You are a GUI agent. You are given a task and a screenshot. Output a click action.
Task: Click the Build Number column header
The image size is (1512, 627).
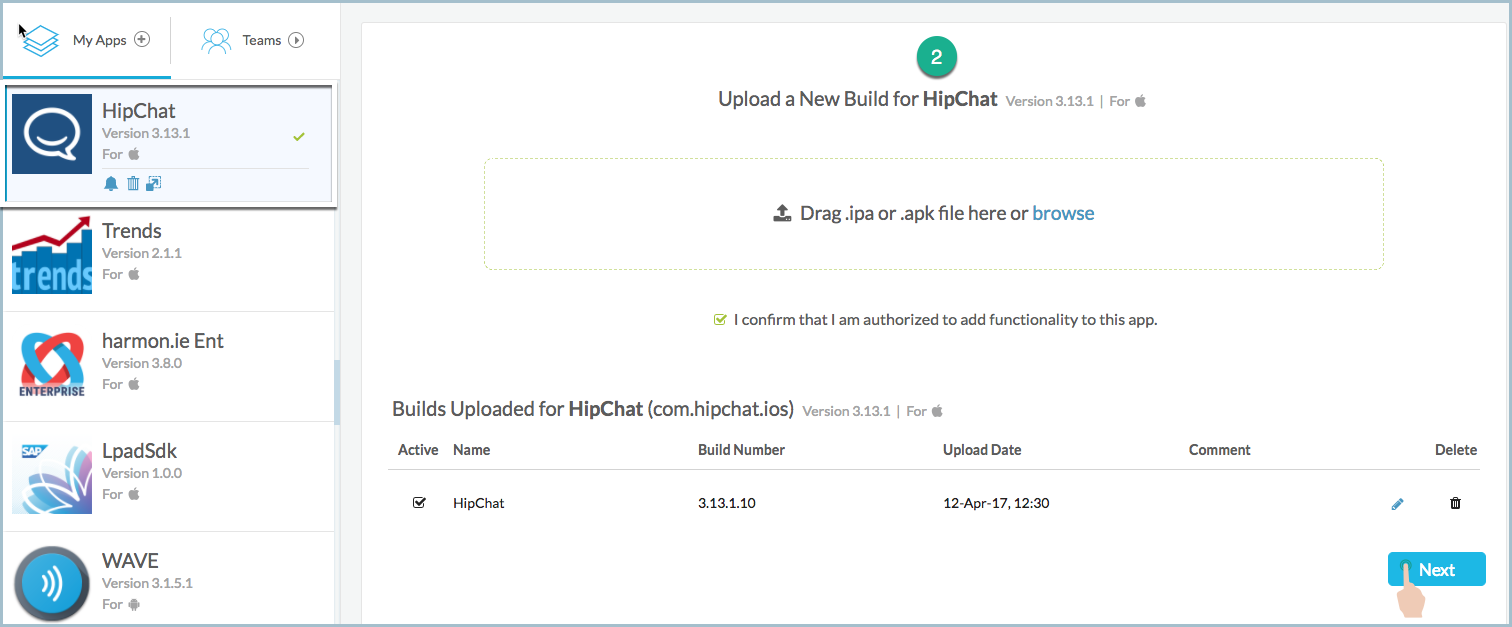[x=741, y=450]
